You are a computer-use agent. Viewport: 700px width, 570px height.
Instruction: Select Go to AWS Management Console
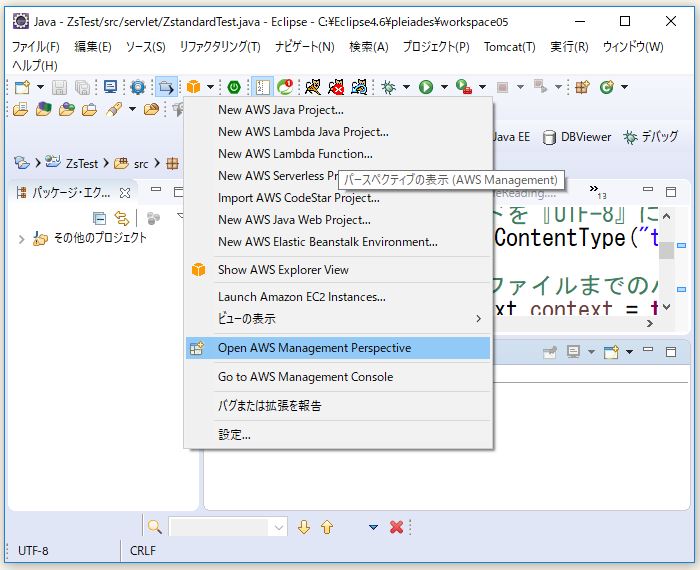coord(338,377)
